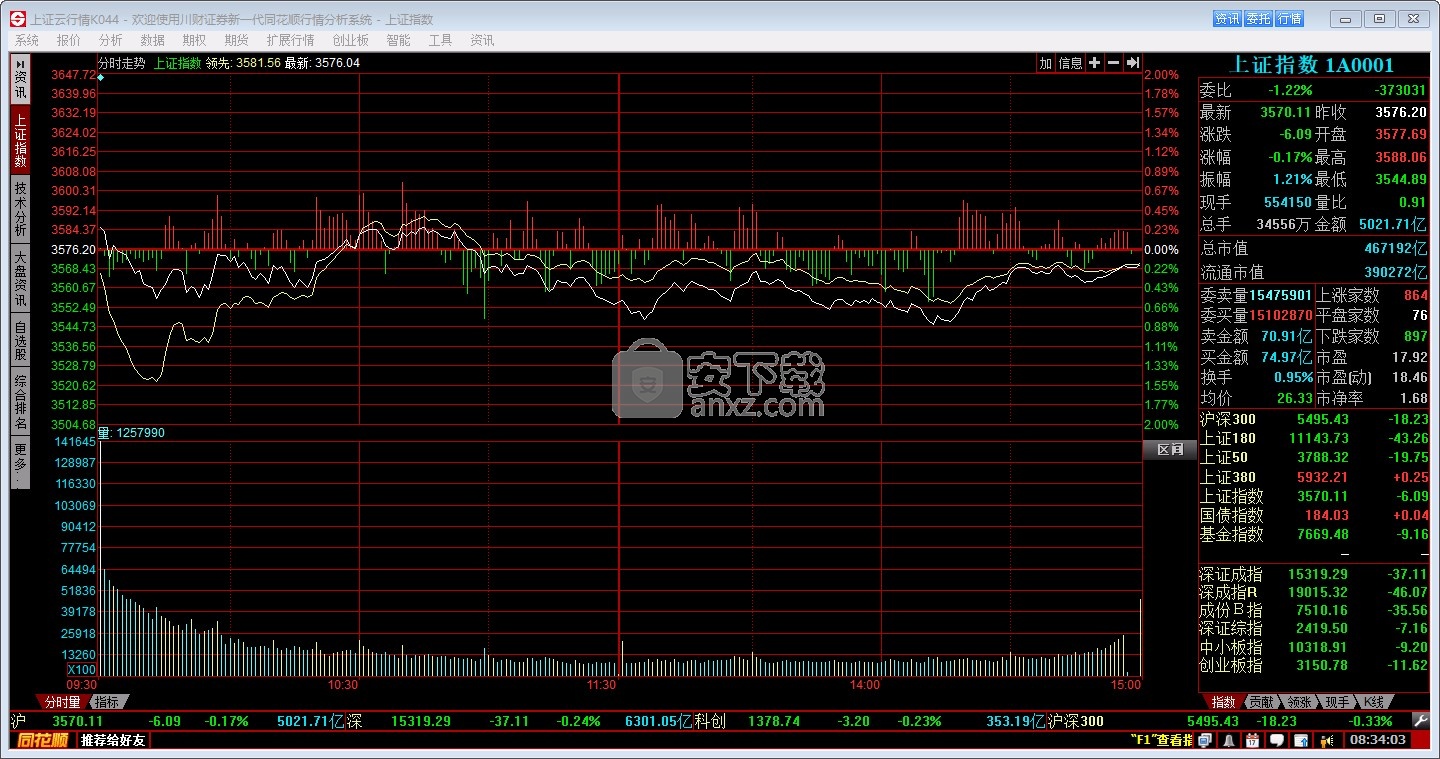
Task: Open the 系统 menu
Action: point(27,40)
